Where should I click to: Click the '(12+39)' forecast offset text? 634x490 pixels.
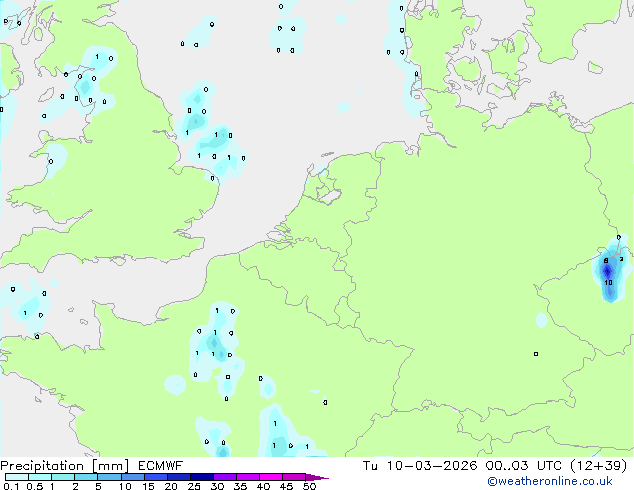pyautogui.click(x=599, y=466)
